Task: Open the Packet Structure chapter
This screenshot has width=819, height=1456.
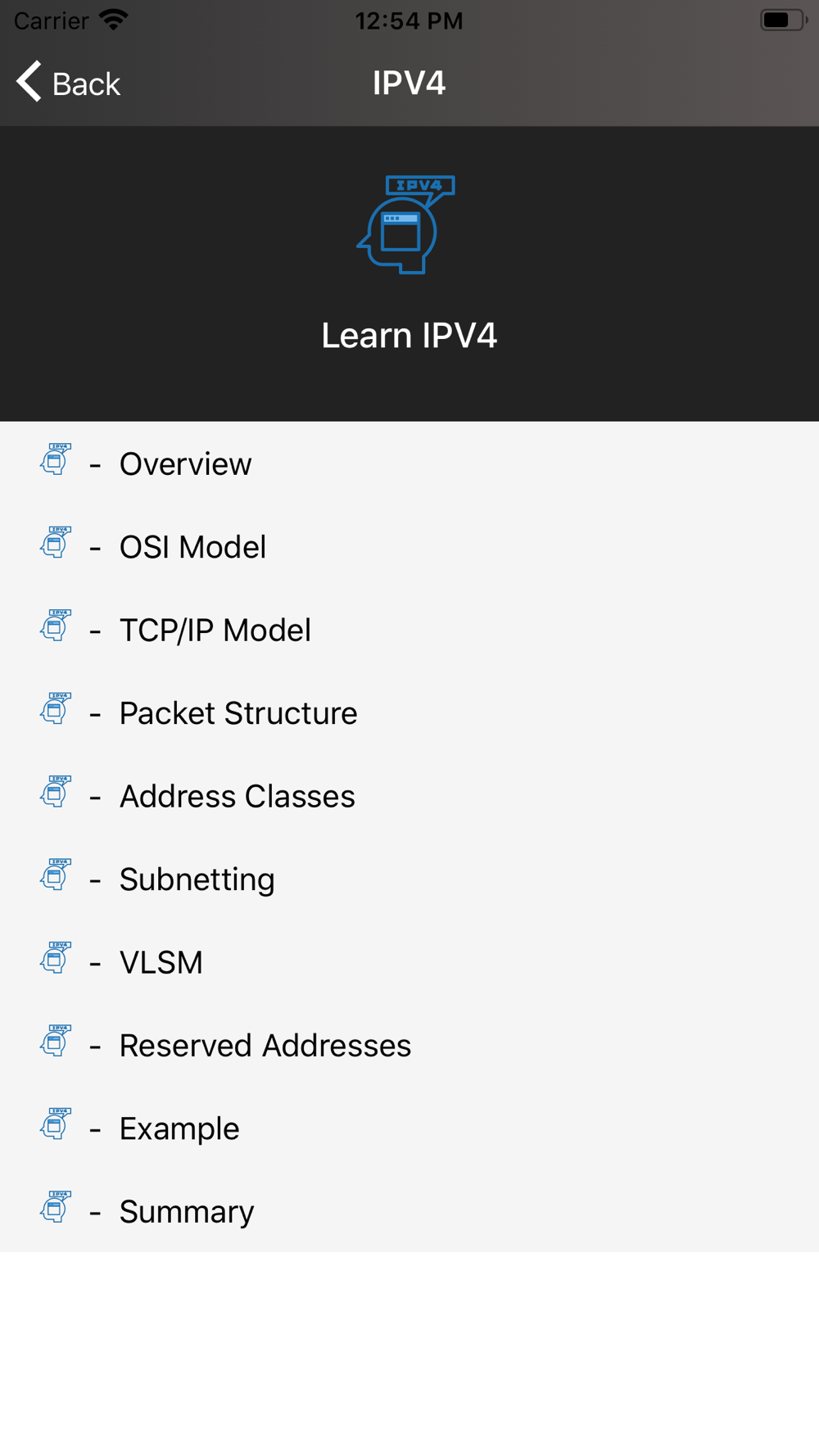Action: (409, 712)
